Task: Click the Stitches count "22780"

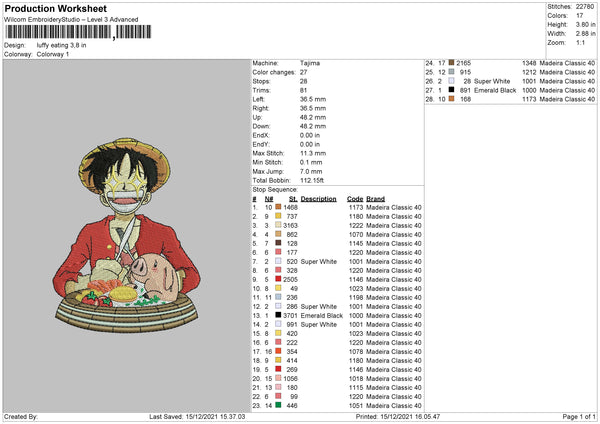Action: [x=585, y=7]
